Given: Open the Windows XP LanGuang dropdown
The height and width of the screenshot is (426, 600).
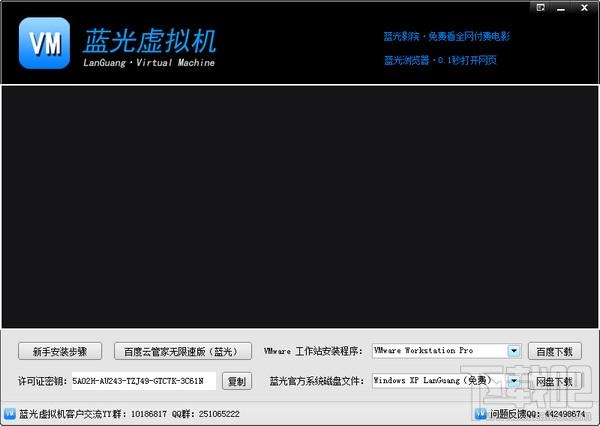Looking at the screenshot, I should pyautogui.click(x=446, y=380).
